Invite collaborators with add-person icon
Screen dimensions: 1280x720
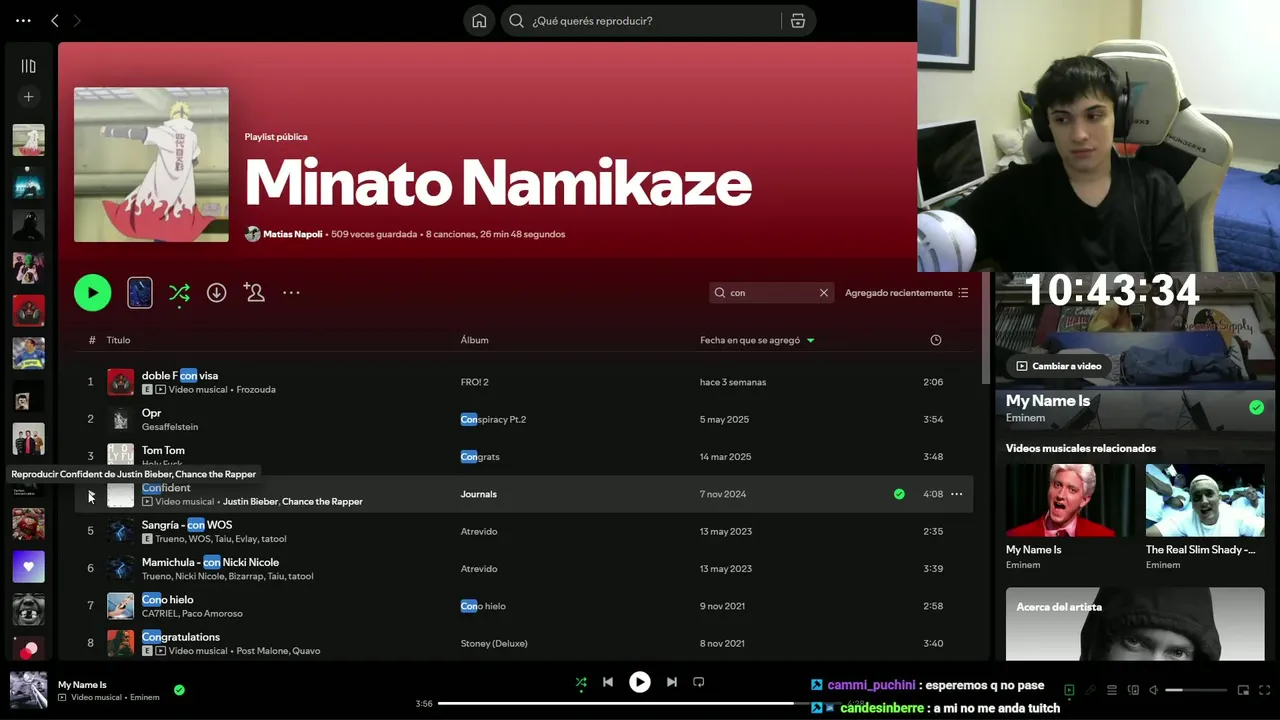(254, 293)
